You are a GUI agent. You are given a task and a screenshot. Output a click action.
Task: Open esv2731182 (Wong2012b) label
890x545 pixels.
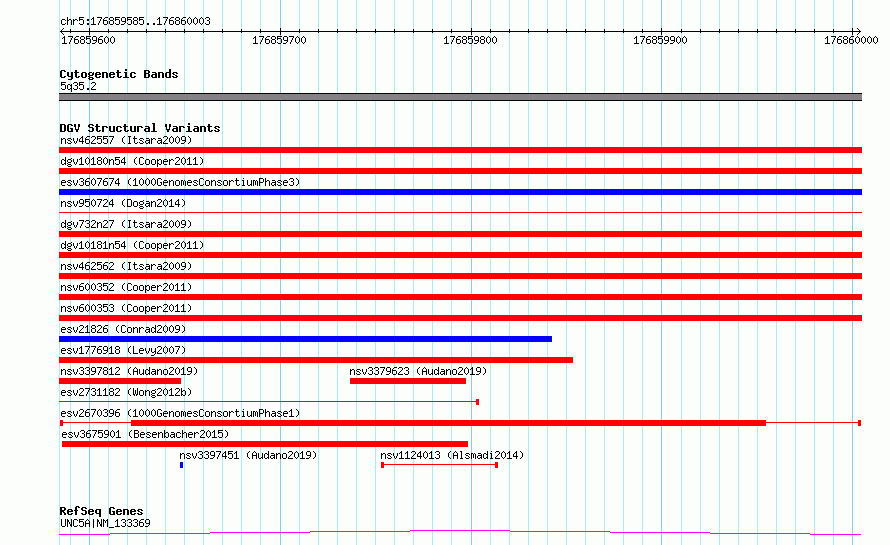point(126,392)
